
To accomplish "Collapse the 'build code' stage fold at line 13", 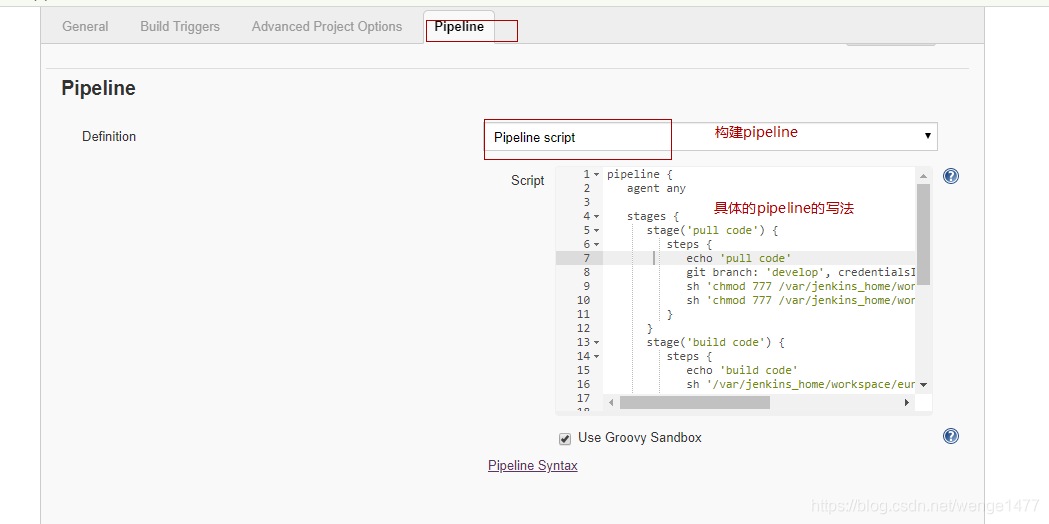I will coord(596,343).
